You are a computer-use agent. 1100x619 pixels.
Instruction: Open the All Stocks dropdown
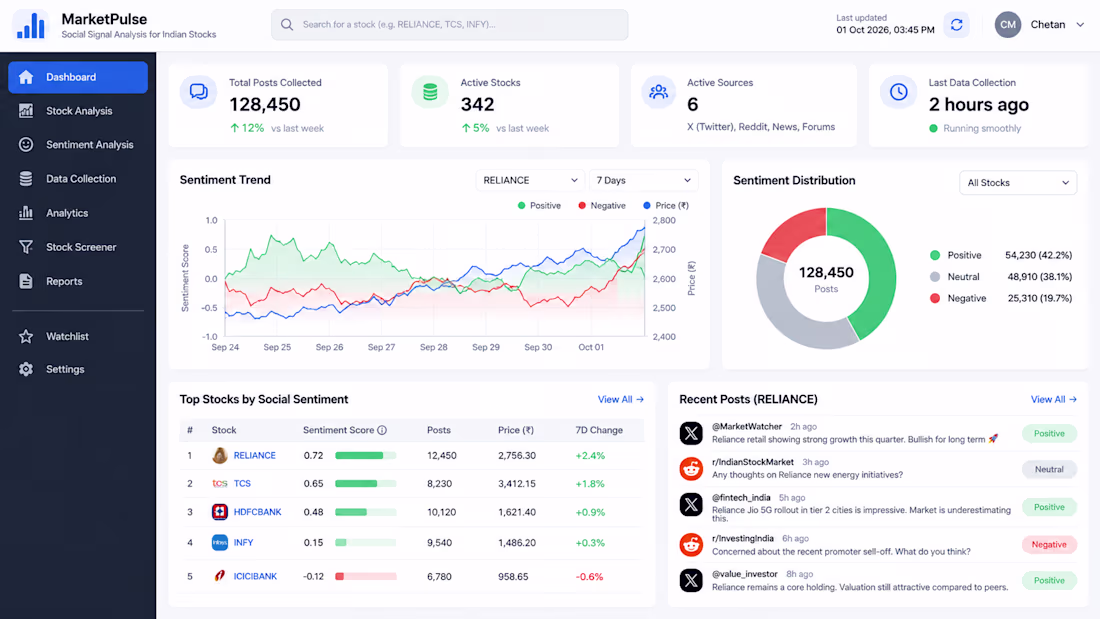[x=1017, y=182]
